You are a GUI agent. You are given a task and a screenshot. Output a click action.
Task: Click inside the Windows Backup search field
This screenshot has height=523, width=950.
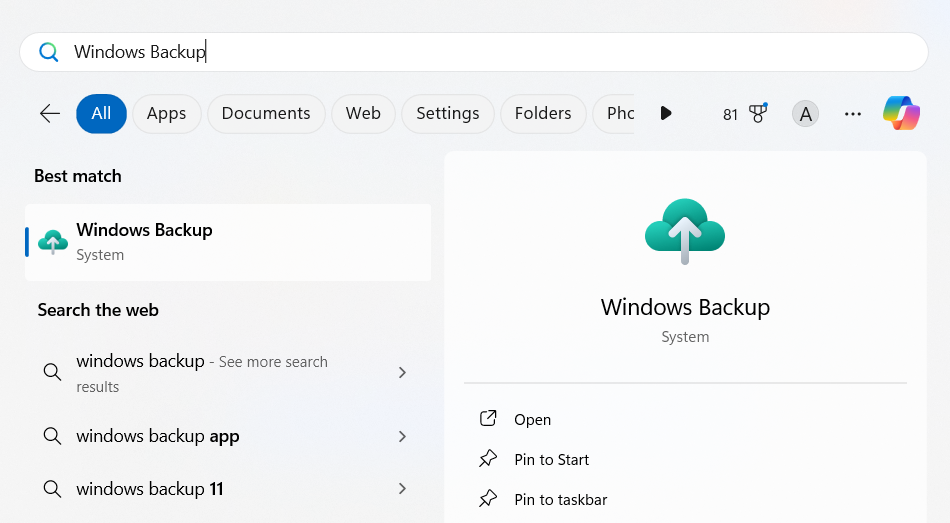[474, 52]
